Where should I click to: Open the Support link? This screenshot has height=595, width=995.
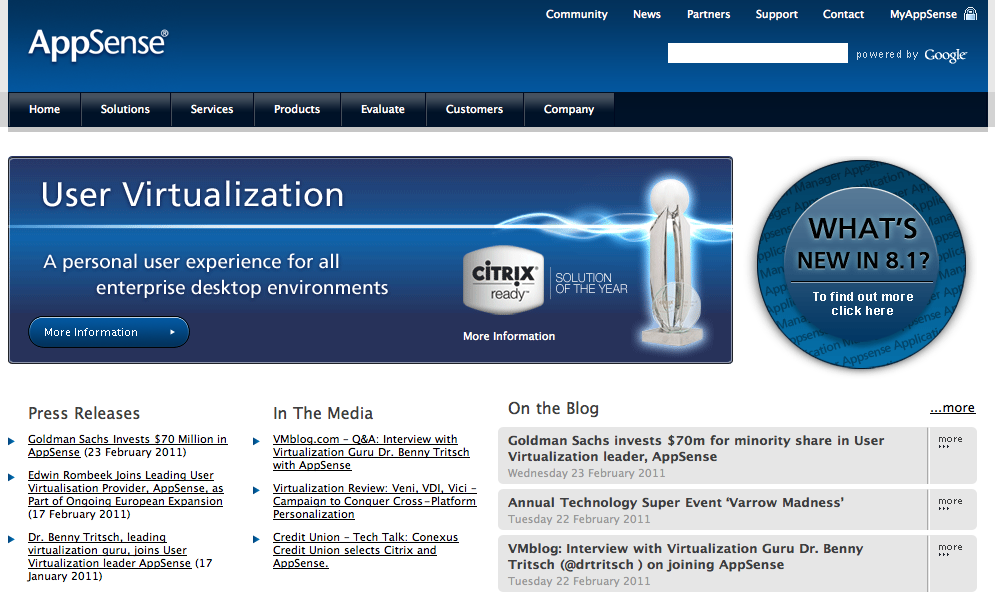(x=776, y=14)
